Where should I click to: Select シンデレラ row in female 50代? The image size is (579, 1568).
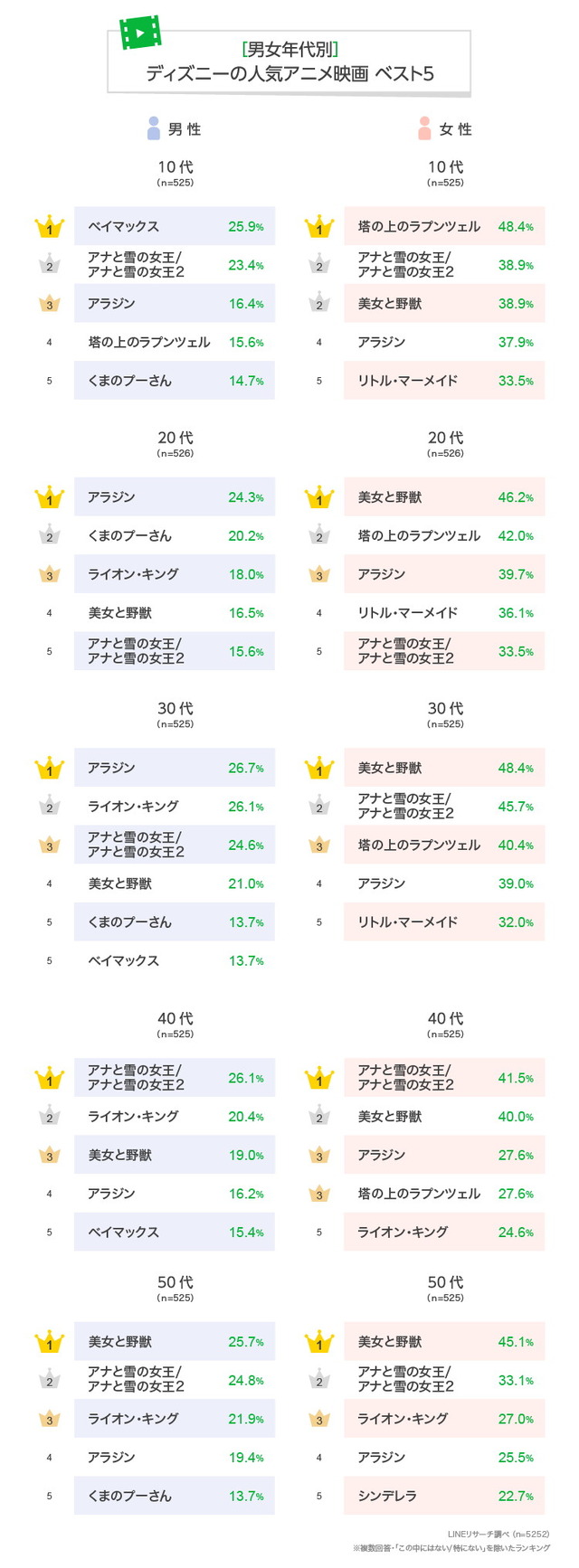click(444, 1496)
